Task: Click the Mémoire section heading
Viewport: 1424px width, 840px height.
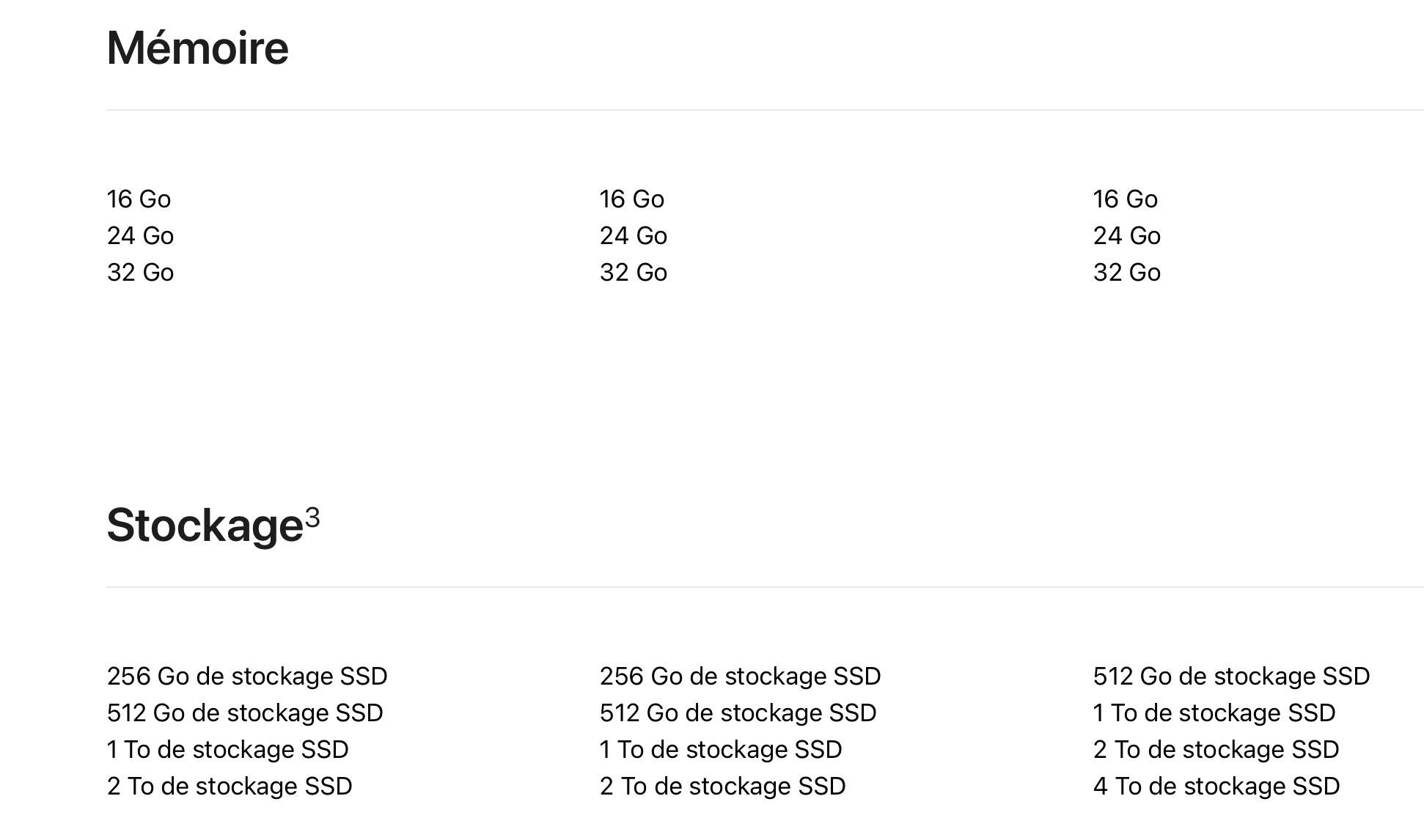Action: tap(197, 48)
